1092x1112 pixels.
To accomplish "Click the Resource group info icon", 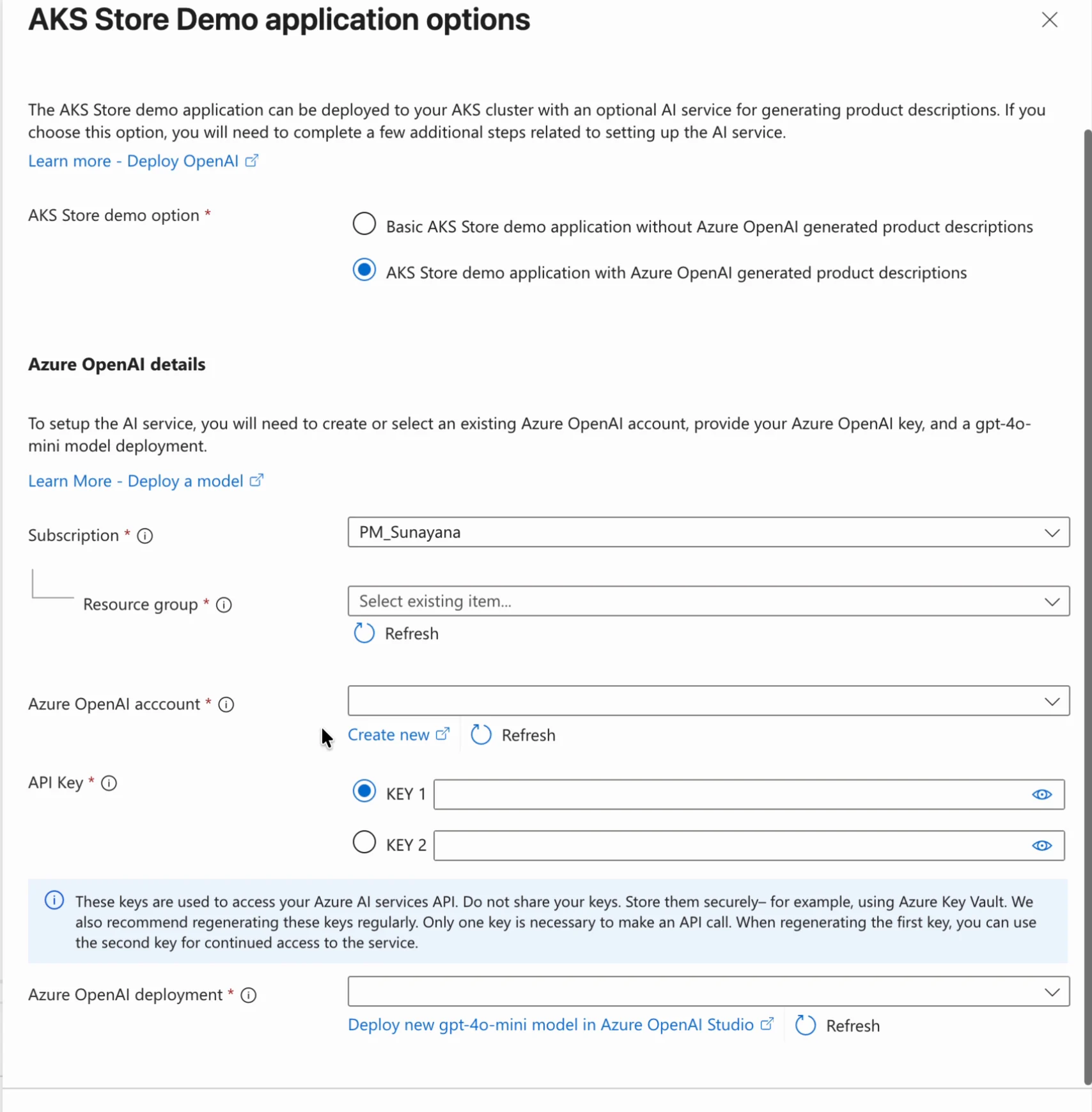I will coord(224,605).
